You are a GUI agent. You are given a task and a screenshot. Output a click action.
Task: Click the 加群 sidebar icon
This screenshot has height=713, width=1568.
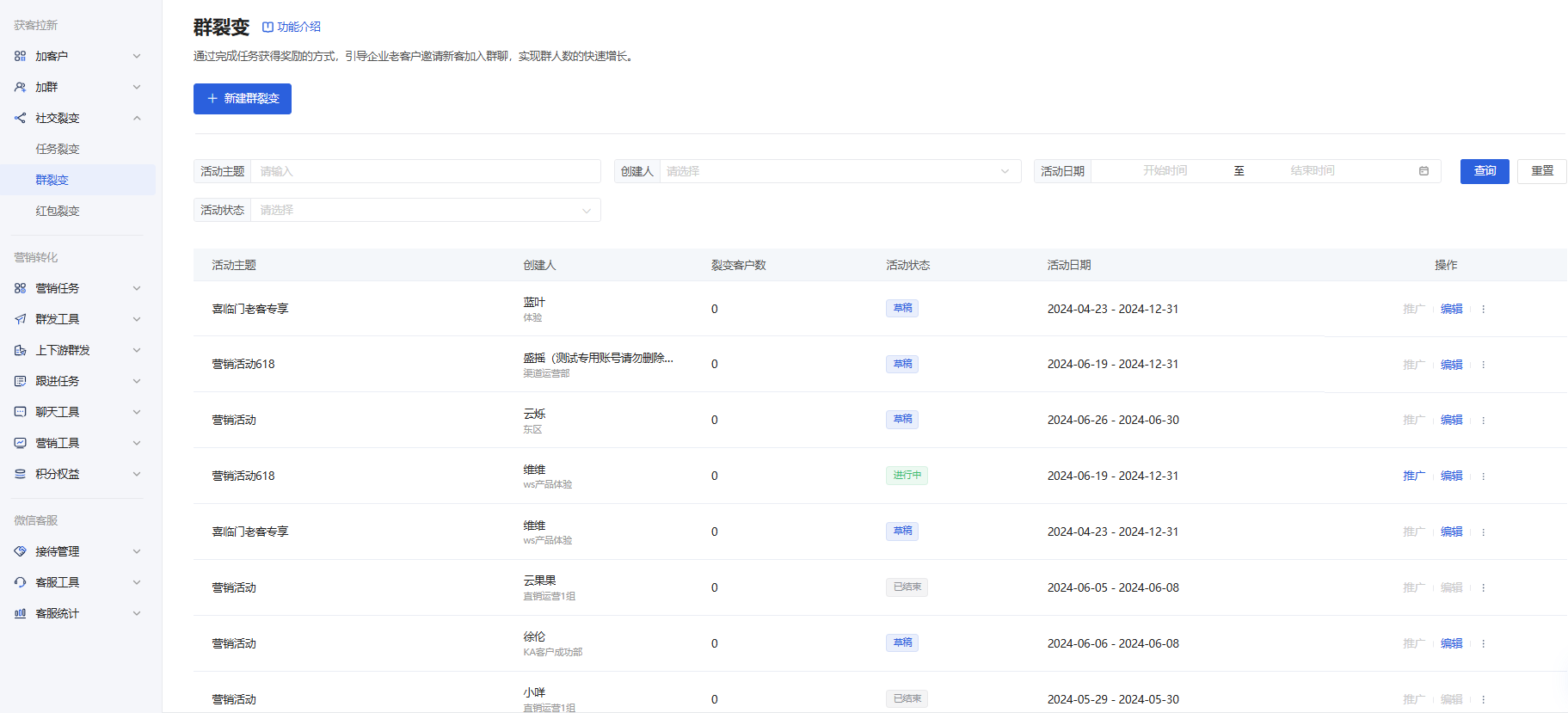click(x=20, y=87)
